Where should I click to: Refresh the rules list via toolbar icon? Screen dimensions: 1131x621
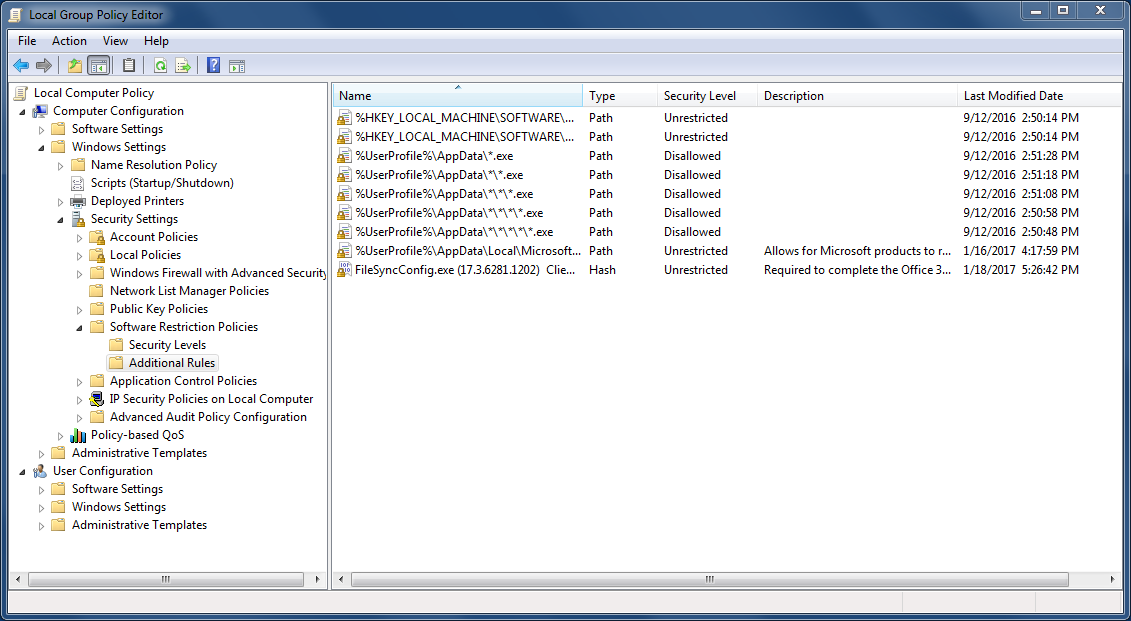point(160,65)
